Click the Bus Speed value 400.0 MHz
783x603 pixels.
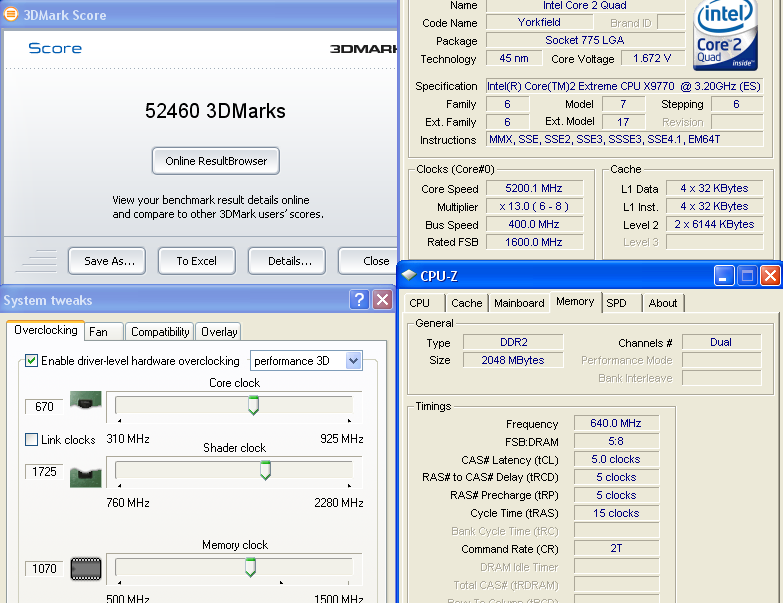coord(534,224)
